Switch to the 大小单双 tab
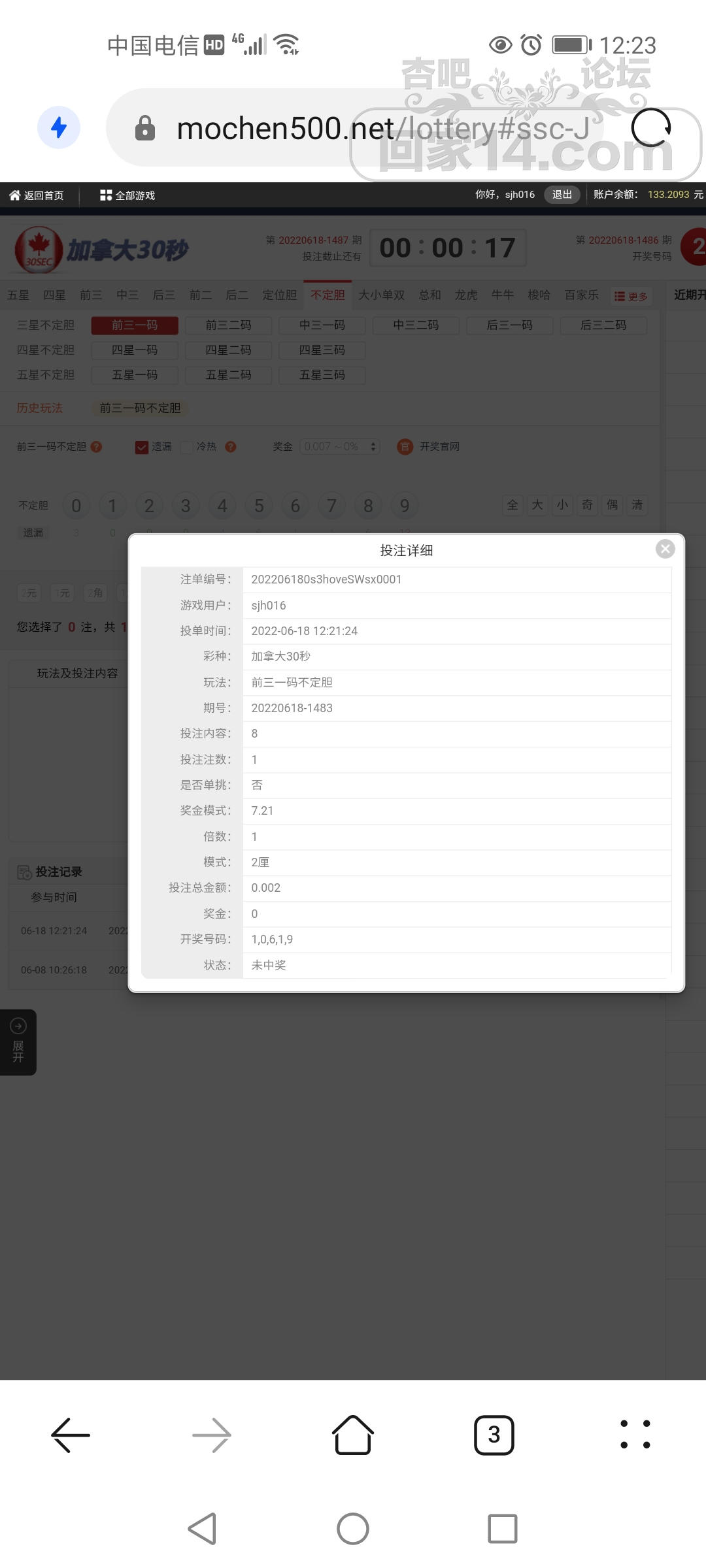 click(382, 295)
